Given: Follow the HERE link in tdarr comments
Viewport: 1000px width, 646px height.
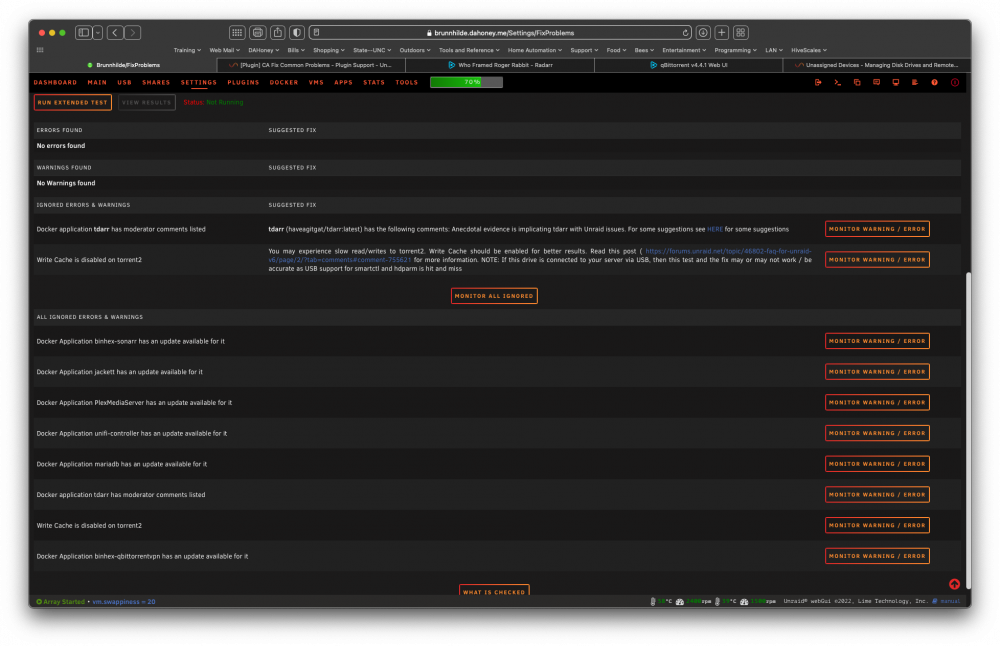Looking at the screenshot, I should pyautogui.click(x=714, y=229).
